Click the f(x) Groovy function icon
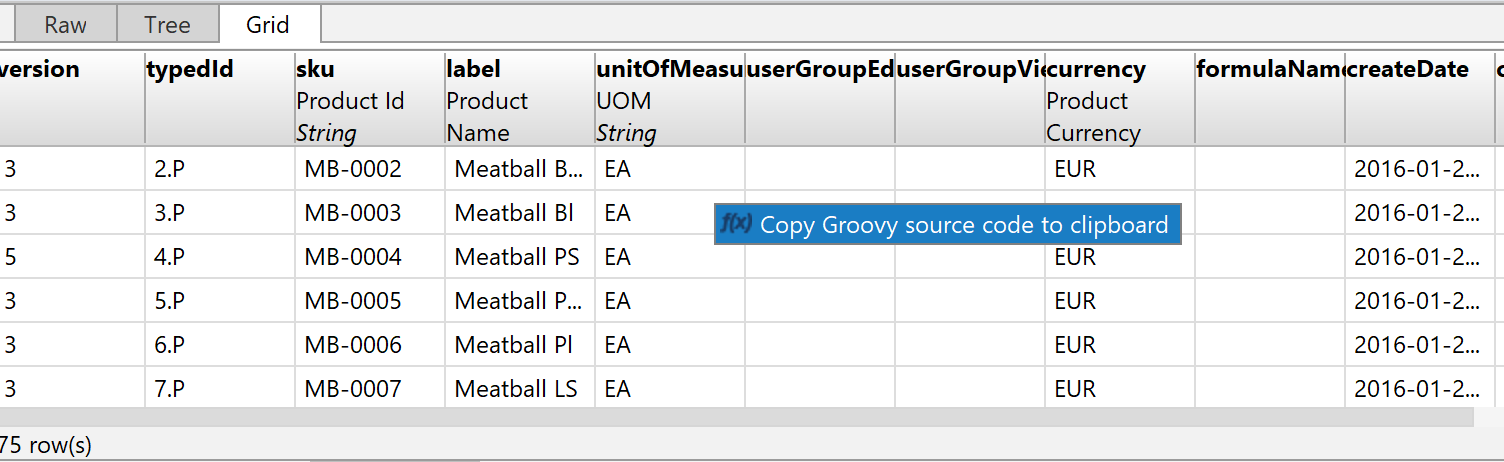 (x=736, y=224)
